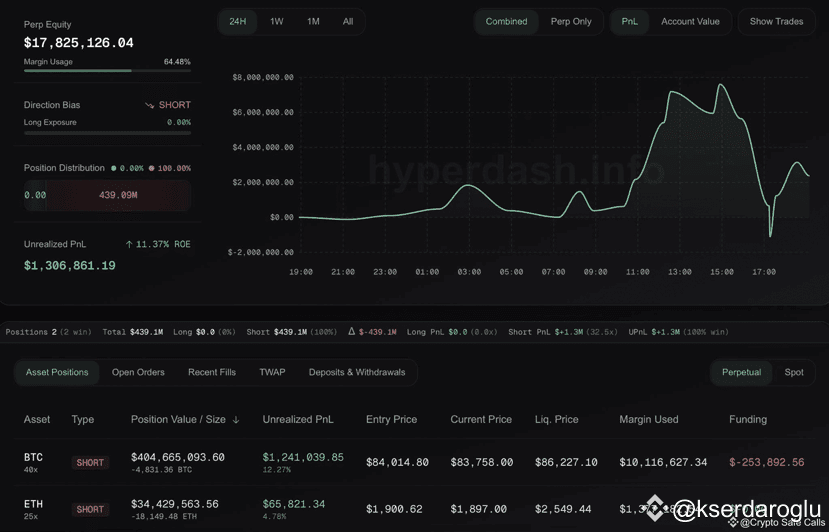Click the SHORT badge on BTC row

click(90, 463)
